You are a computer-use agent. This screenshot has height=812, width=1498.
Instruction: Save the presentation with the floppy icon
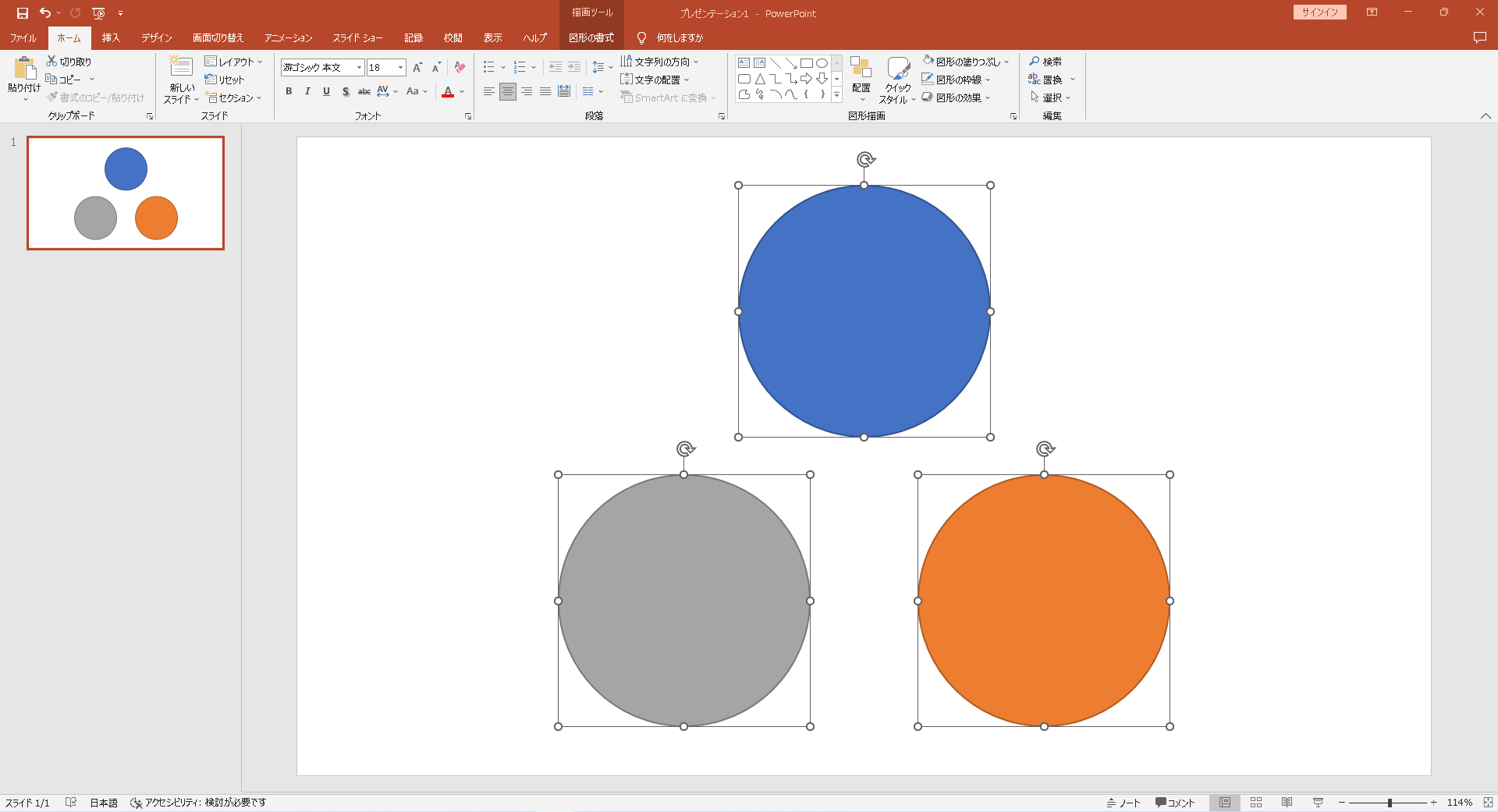23,13
